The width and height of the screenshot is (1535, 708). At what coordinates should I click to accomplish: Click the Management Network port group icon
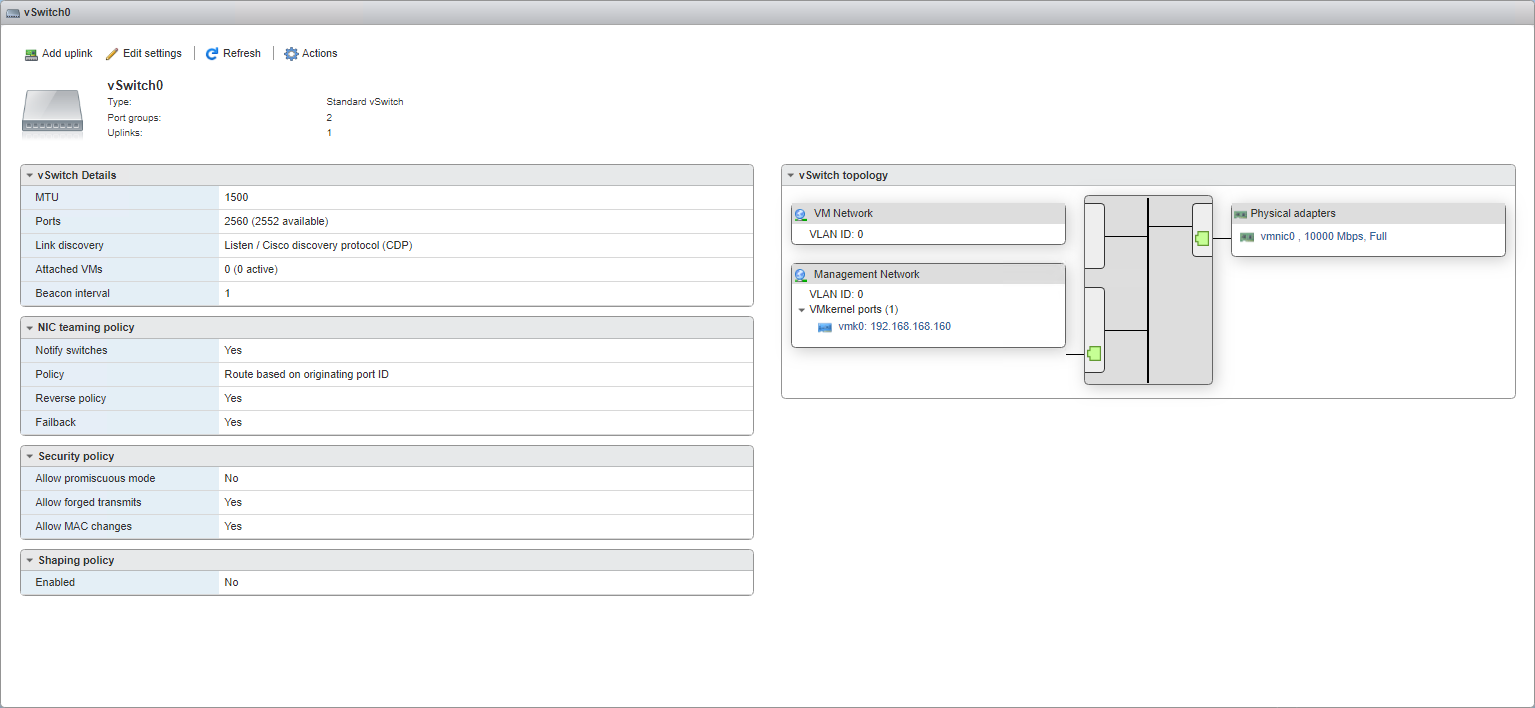tap(801, 275)
